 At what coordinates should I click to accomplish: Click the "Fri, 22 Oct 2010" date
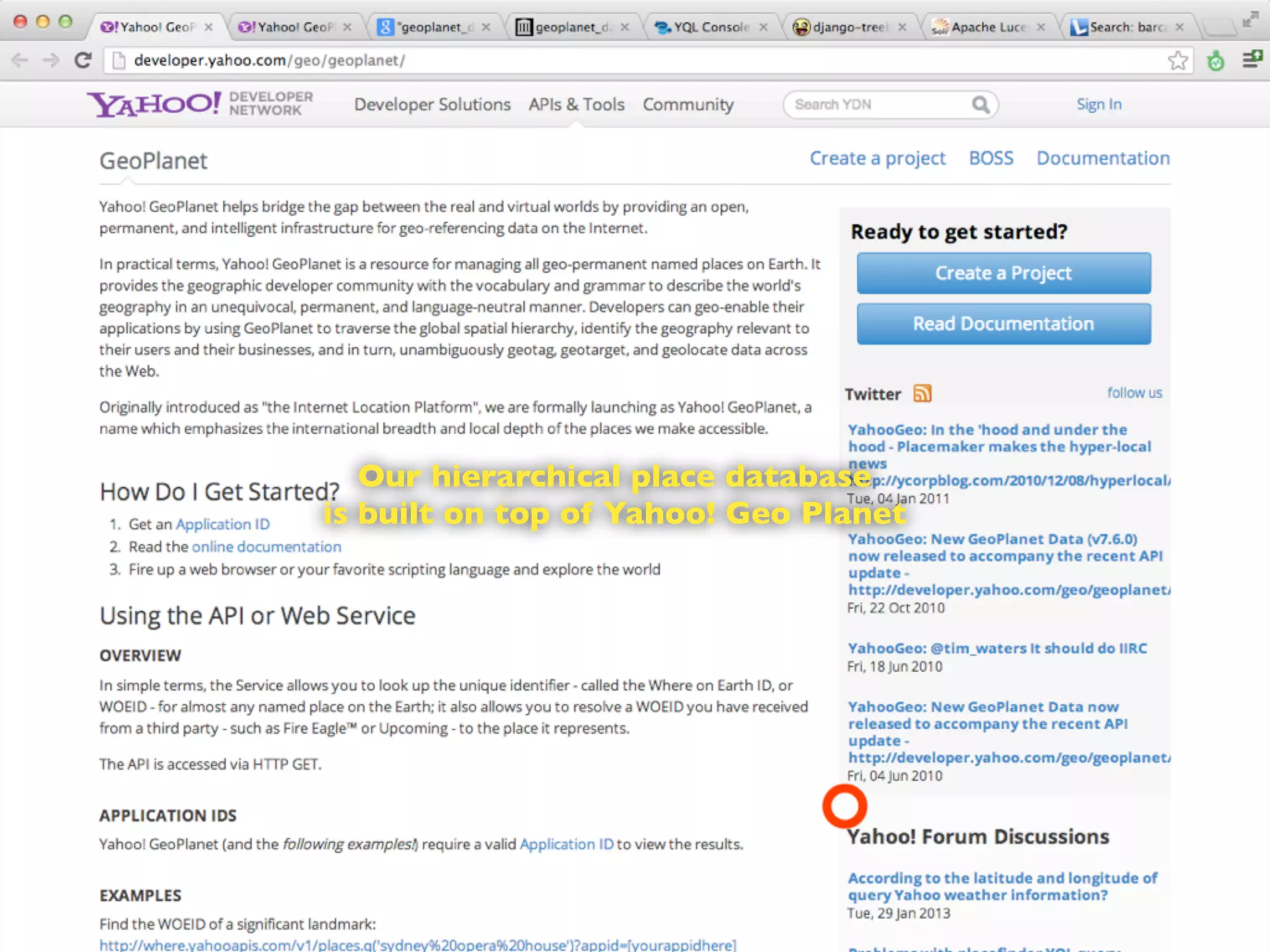click(896, 608)
